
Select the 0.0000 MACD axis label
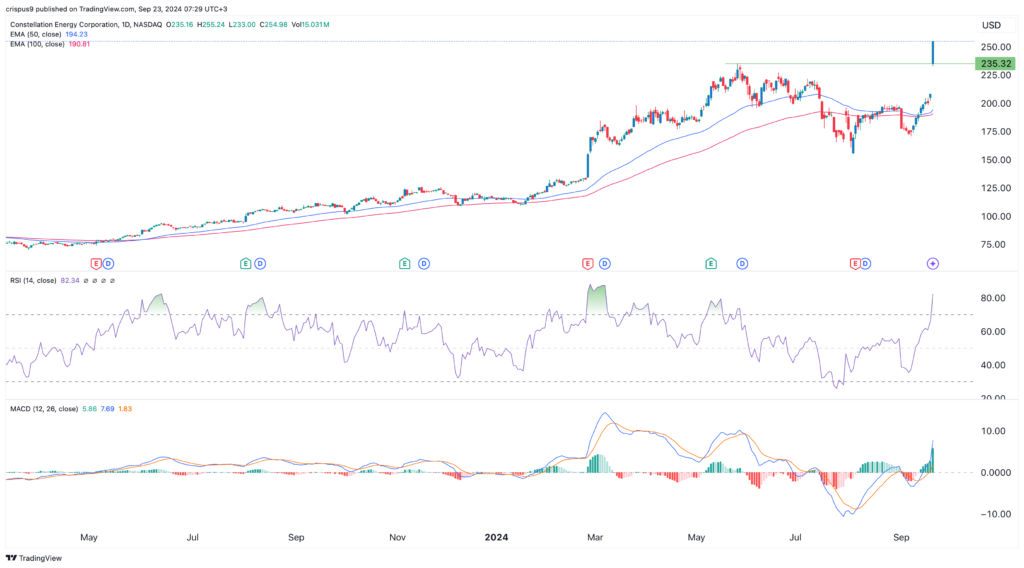[995, 472]
